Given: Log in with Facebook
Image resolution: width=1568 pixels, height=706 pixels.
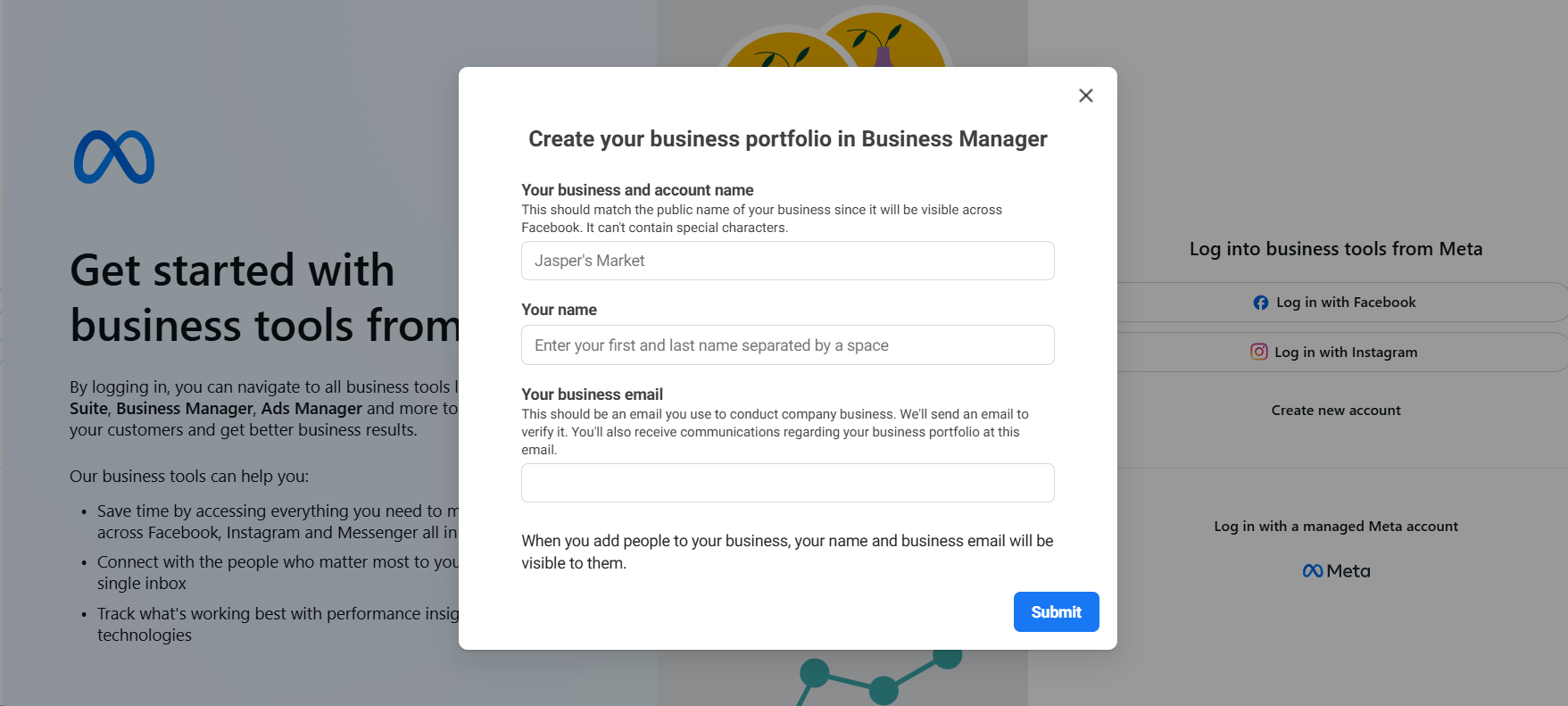Looking at the screenshot, I should click(x=1336, y=303).
